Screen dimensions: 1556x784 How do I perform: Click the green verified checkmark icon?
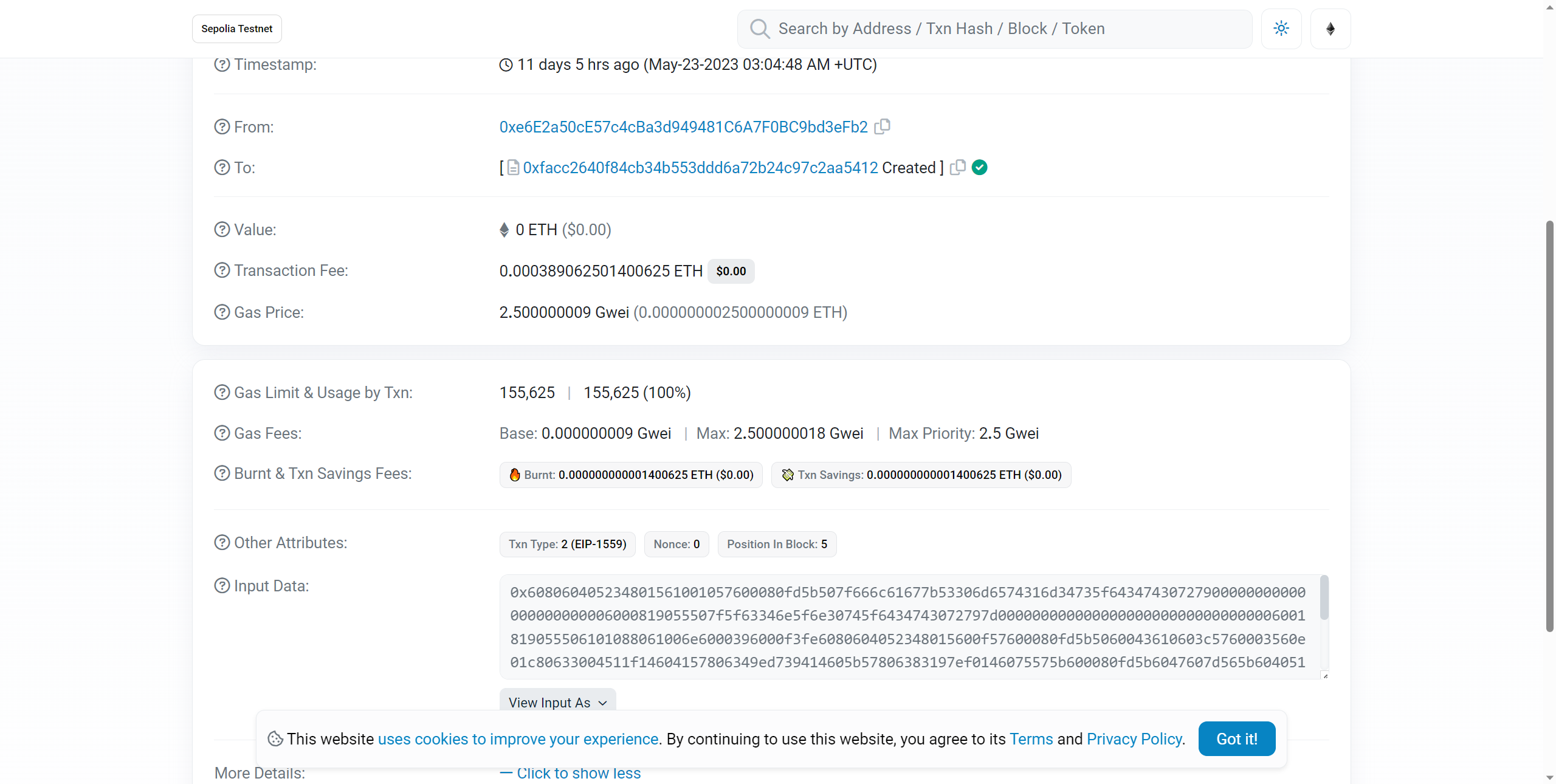pyautogui.click(x=979, y=167)
